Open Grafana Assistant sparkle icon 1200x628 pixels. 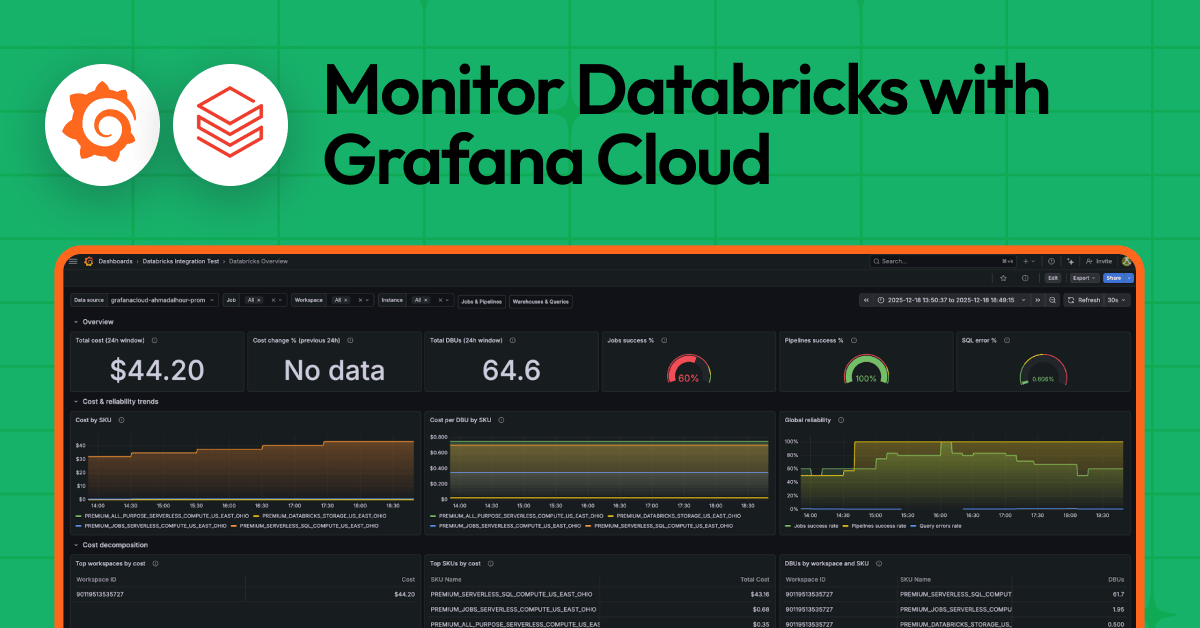[1071, 261]
